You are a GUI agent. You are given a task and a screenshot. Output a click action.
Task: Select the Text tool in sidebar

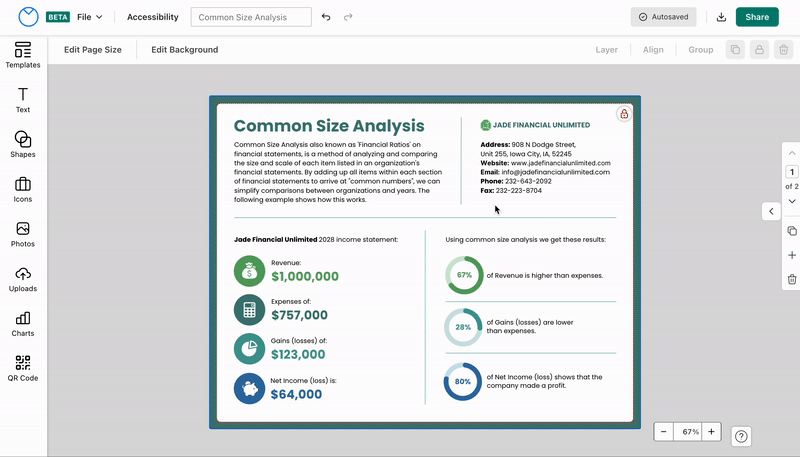23,100
